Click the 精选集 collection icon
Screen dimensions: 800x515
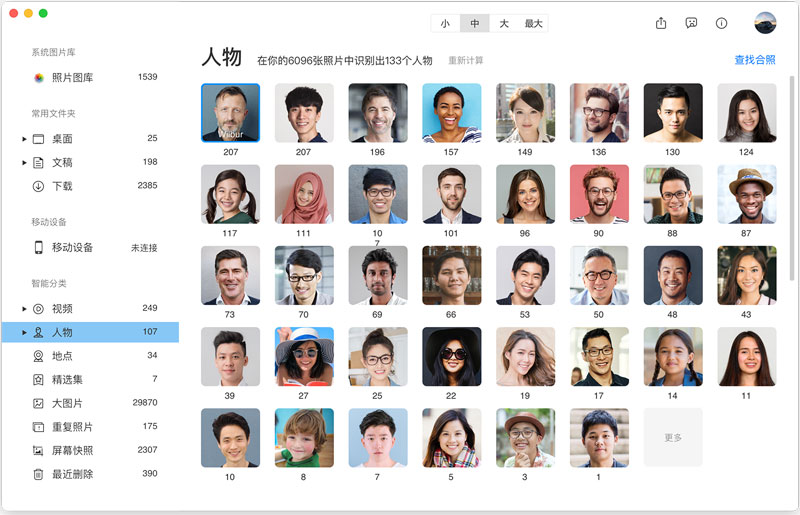pos(38,380)
